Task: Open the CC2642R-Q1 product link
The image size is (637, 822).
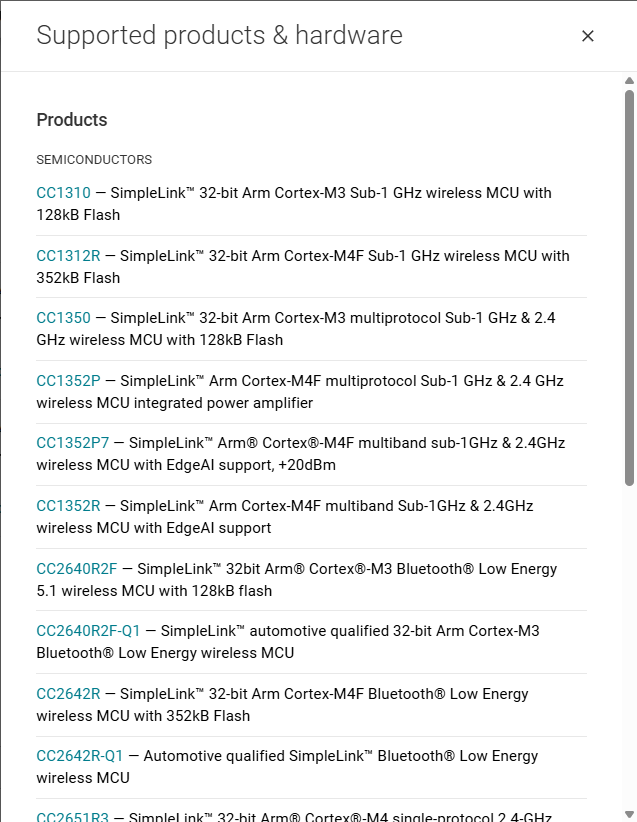Action: coord(80,756)
